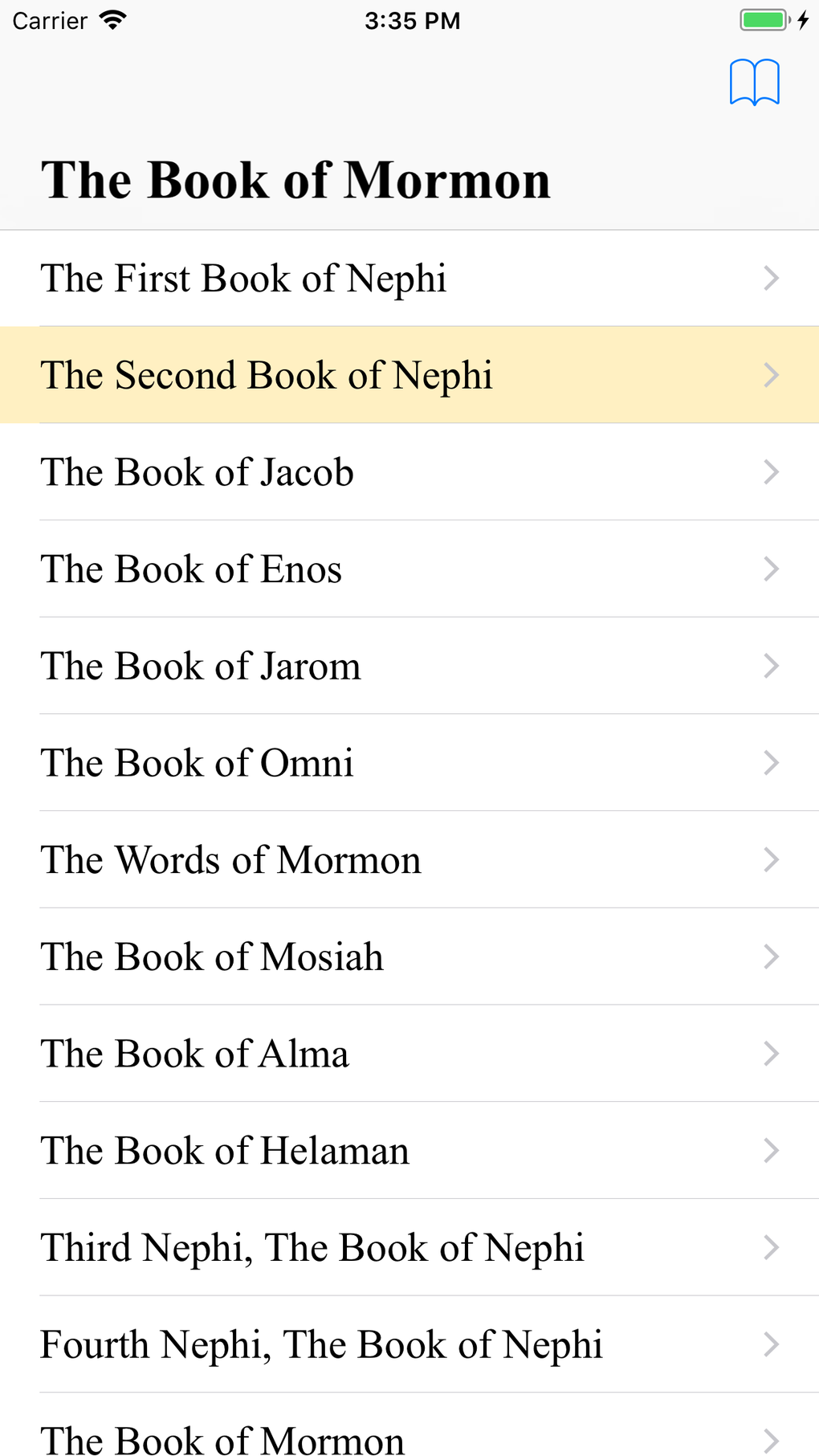Open the last visible Book of Mormon row

coord(223,1438)
